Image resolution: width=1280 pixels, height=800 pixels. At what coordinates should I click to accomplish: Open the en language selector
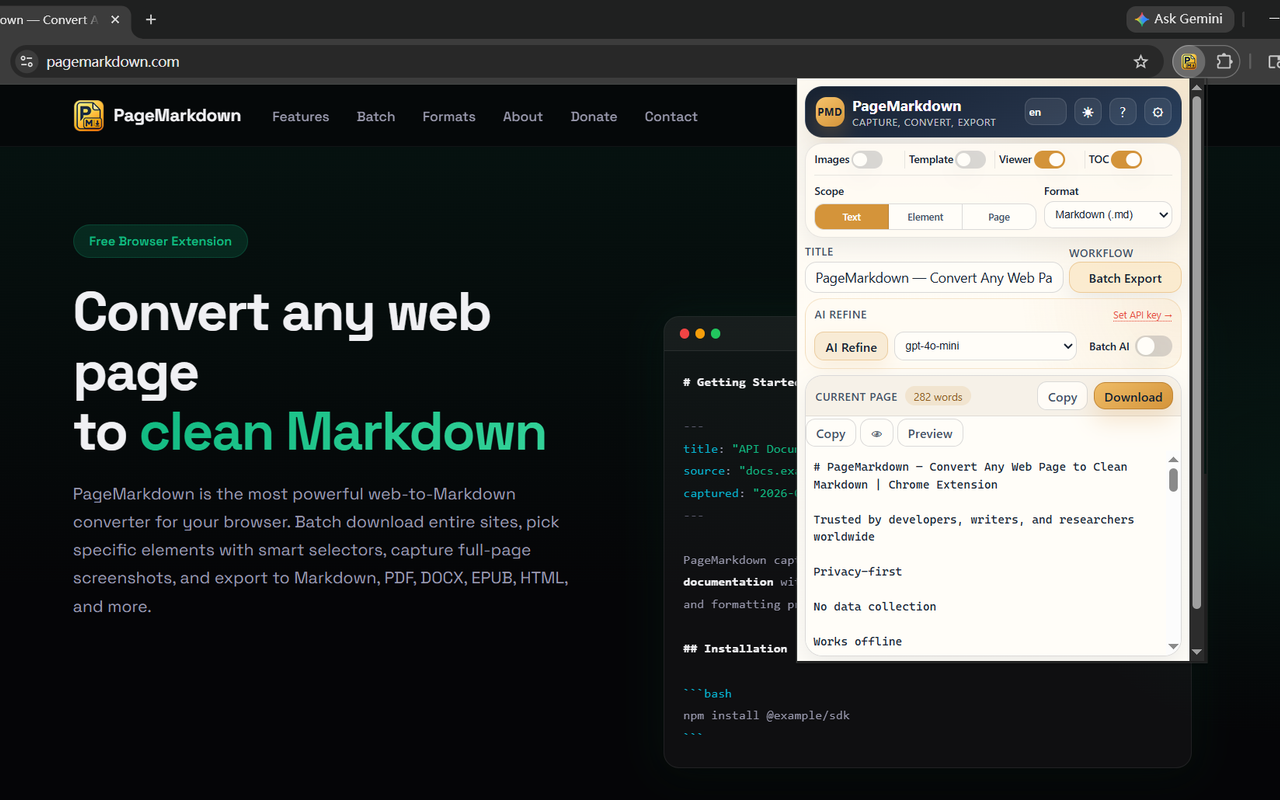click(1045, 112)
